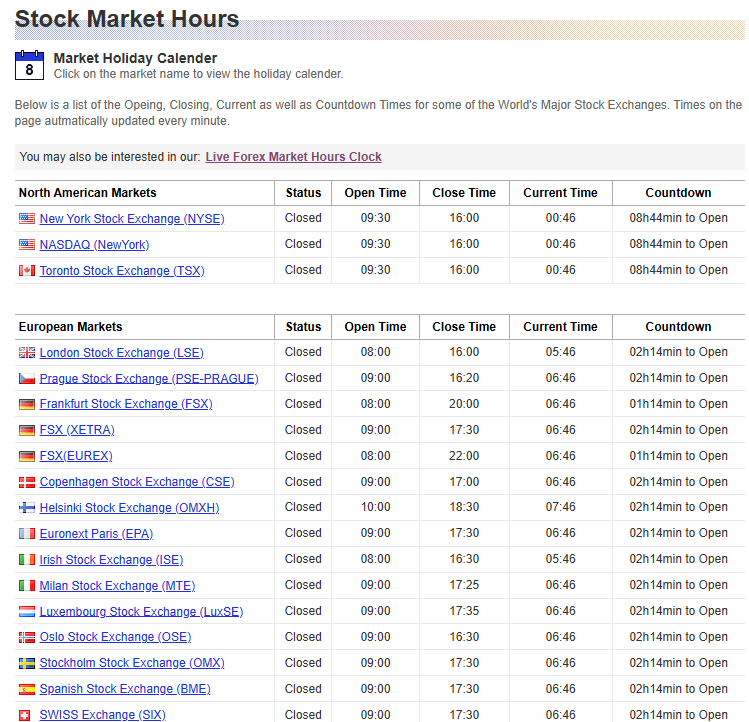Click the Market Holiday Calender heading
This screenshot has height=722, width=749.
click(135, 58)
